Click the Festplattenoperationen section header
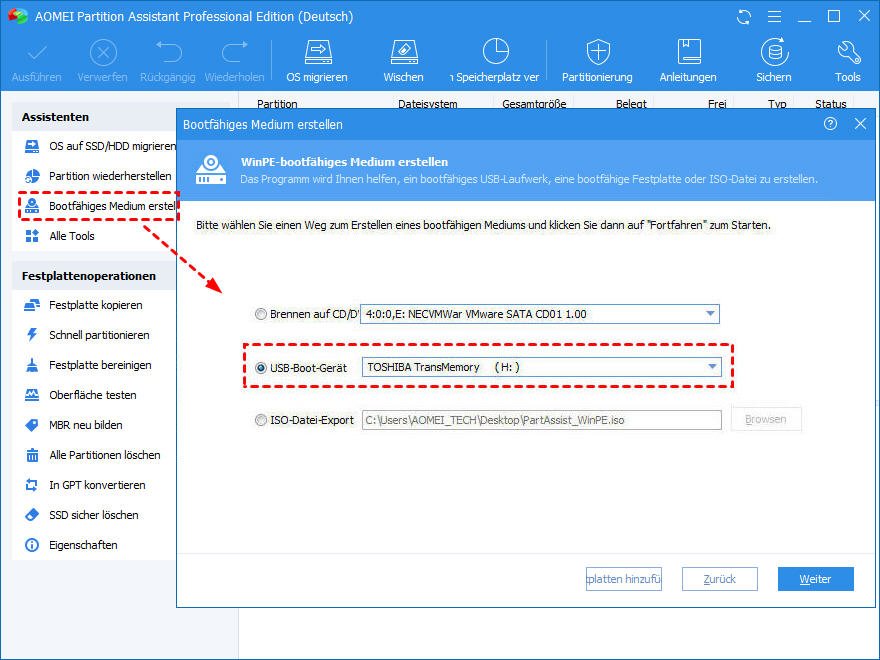 coord(89,276)
